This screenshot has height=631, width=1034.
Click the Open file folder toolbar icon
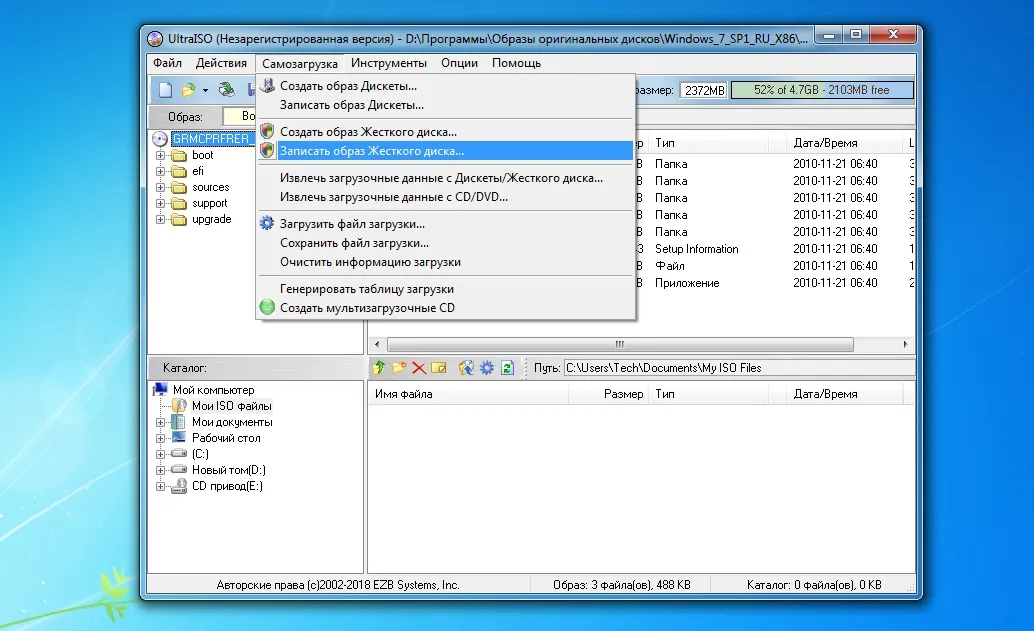click(187, 90)
